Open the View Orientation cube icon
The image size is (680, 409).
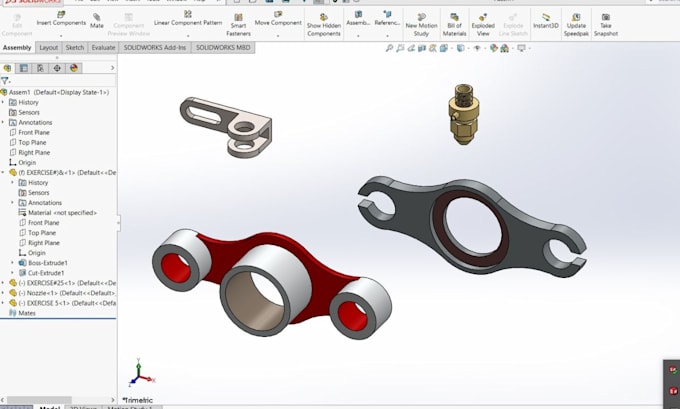click(x=443, y=48)
